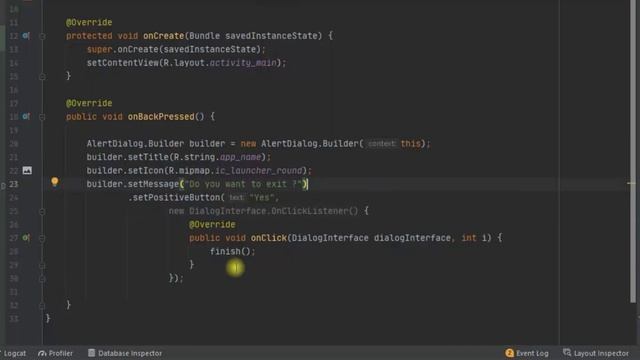Screen dimensions: 640x360
Task: Click the mipmap image preview gutter icon on line 22
Action: [27, 171]
